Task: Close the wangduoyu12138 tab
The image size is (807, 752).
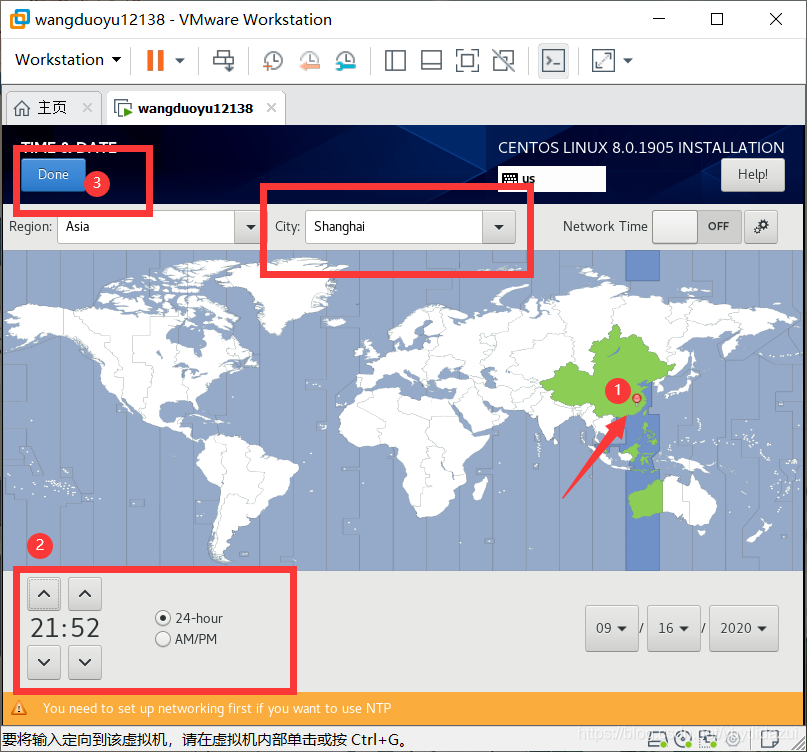Action: coord(271,108)
